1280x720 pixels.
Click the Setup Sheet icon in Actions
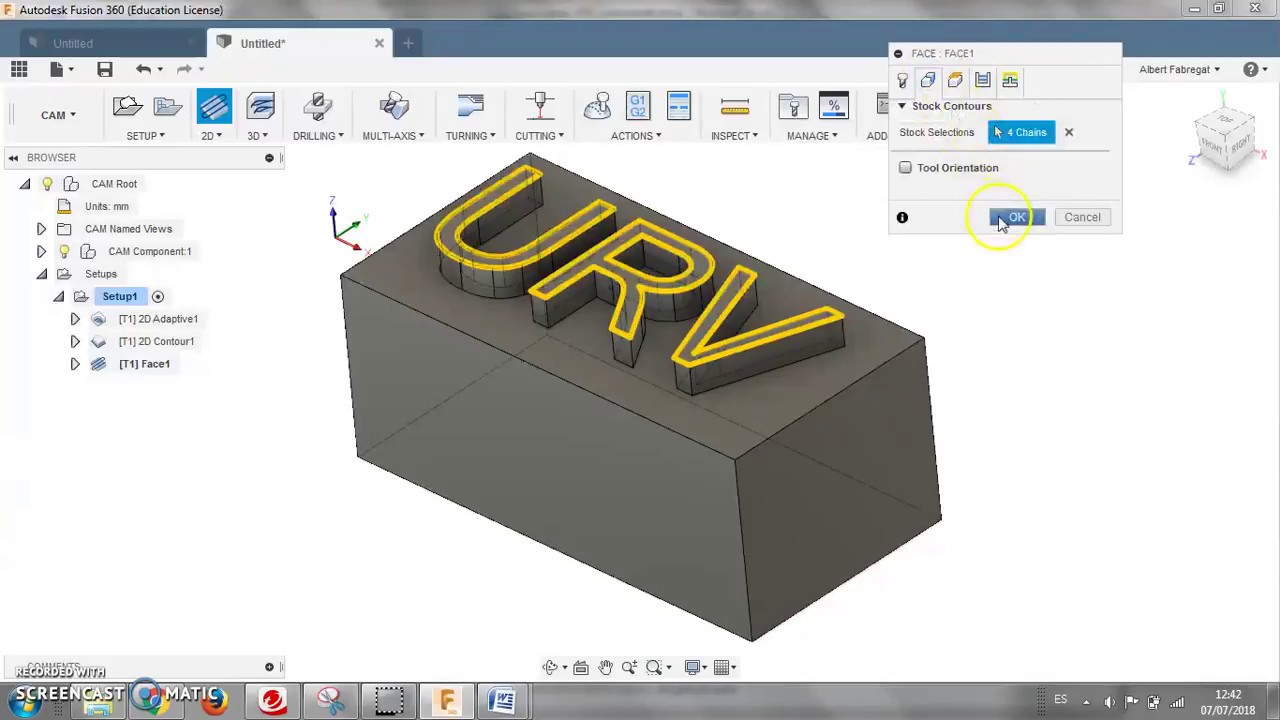click(679, 107)
